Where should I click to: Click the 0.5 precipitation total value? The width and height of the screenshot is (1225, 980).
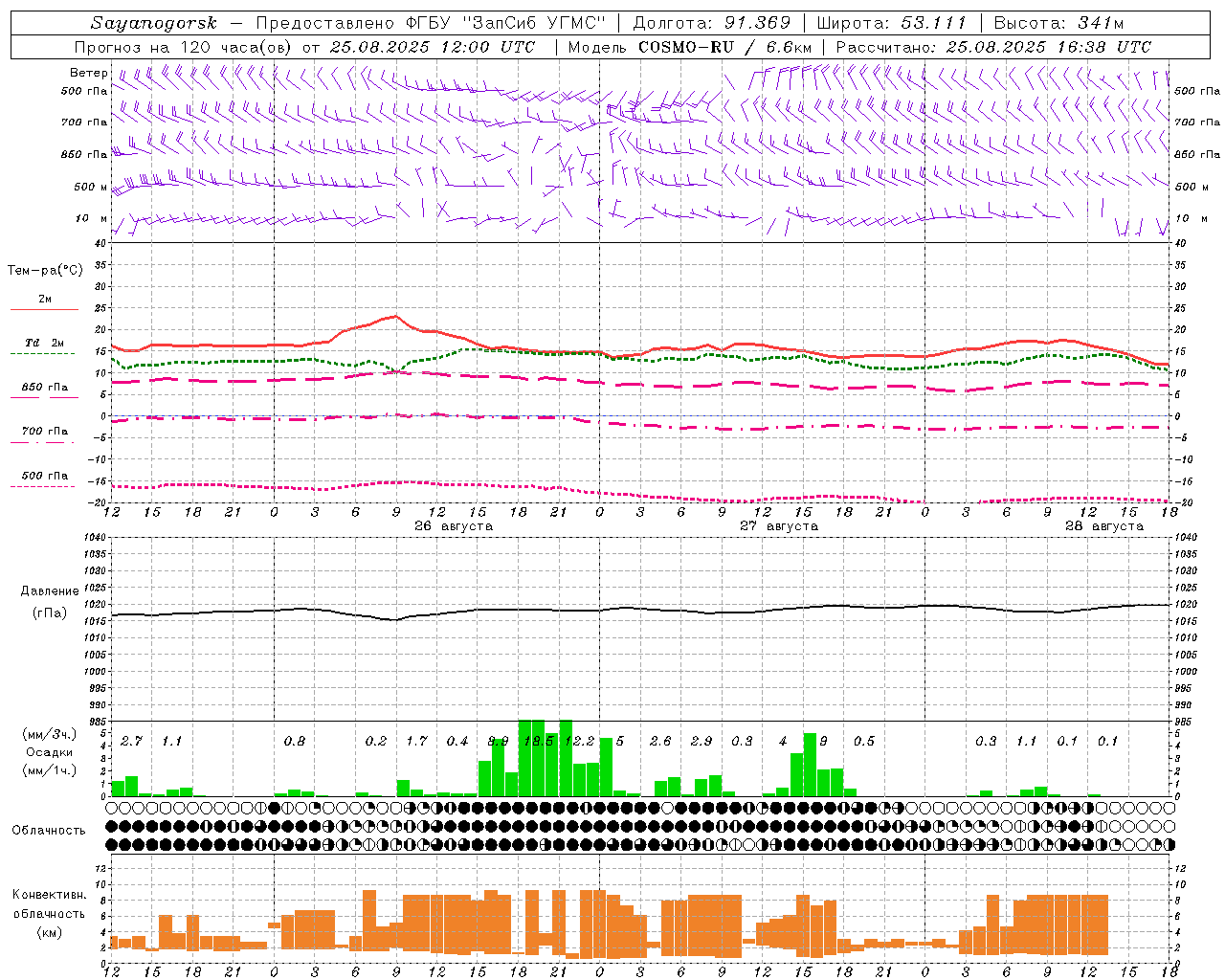(863, 742)
